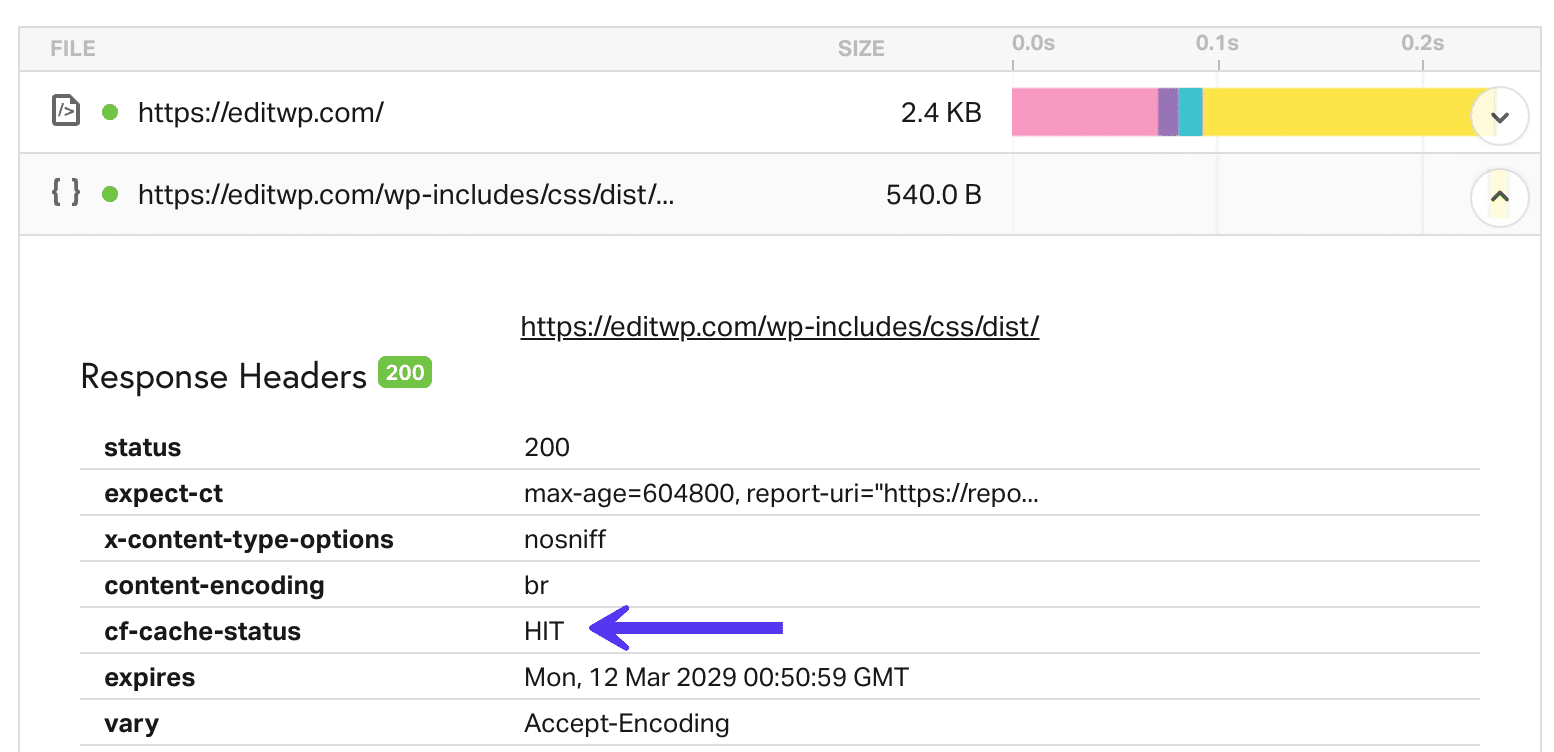This screenshot has height=752, width=1554.
Task: Click the Mon, 12 Mar 2029 expires value
Action: pyautogui.click(x=716, y=678)
